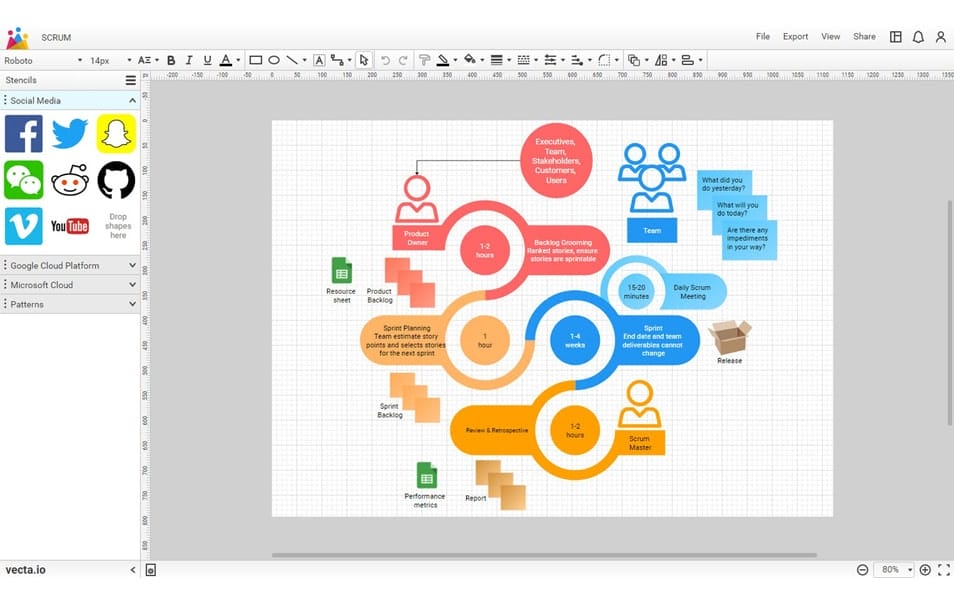Open the notifications bell icon
This screenshot has width=954, height=600.
(918, 37)
